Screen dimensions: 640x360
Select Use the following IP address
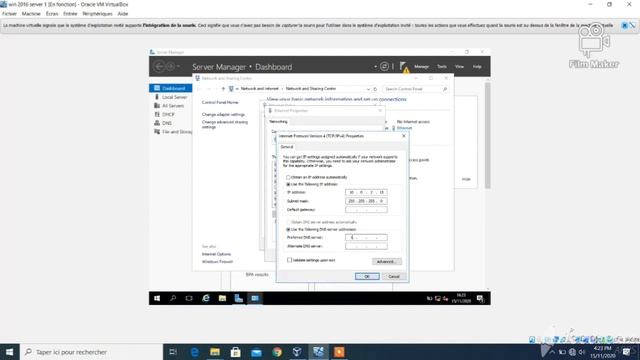[x=312, y=184]
